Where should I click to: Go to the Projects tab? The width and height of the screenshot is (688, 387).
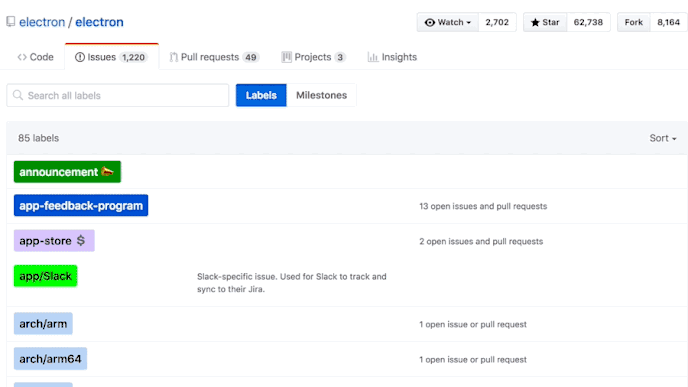coord(313,57)
